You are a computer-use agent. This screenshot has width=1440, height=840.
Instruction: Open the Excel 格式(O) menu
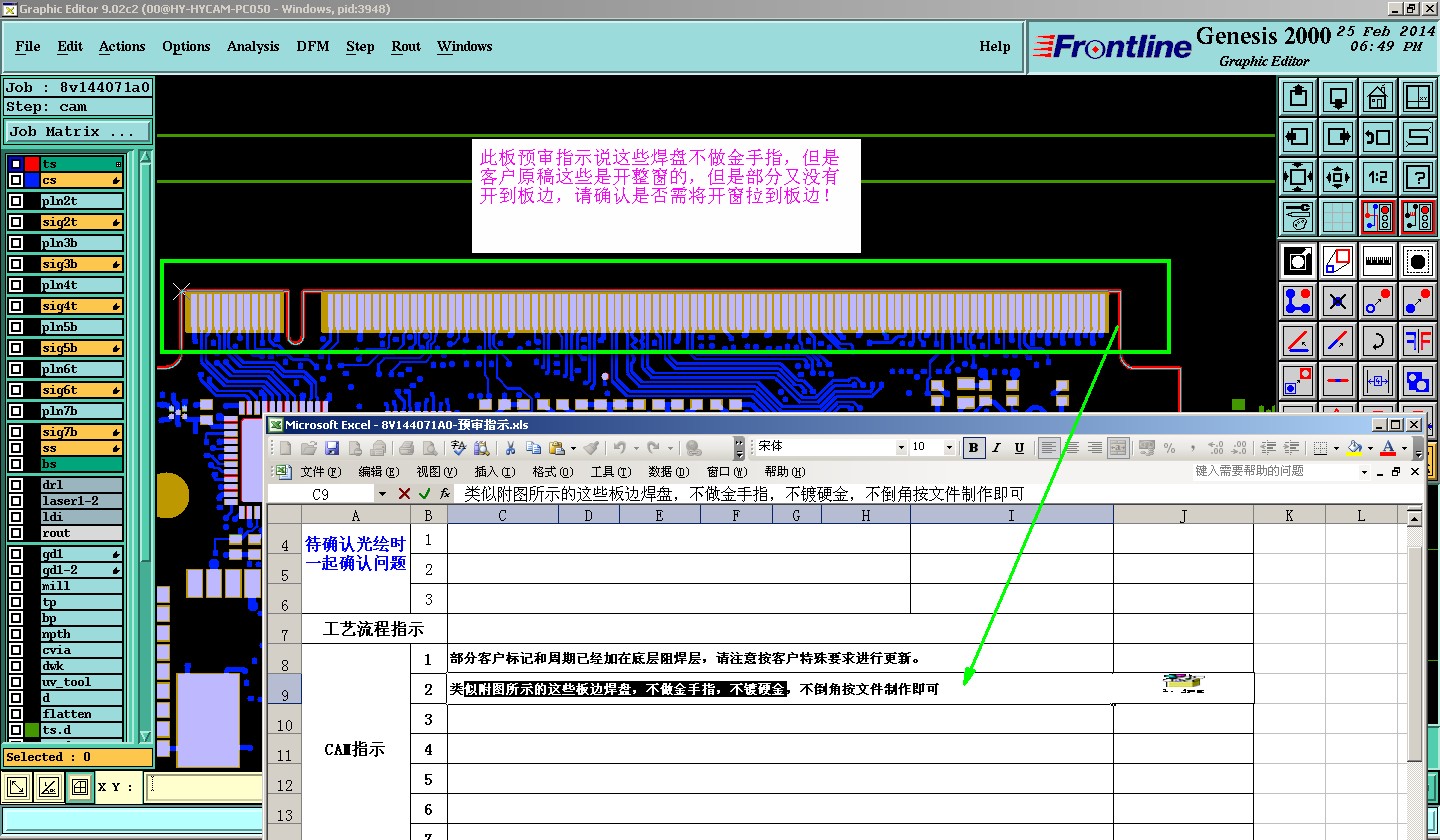pyautogui.click(x=551, y=472)
